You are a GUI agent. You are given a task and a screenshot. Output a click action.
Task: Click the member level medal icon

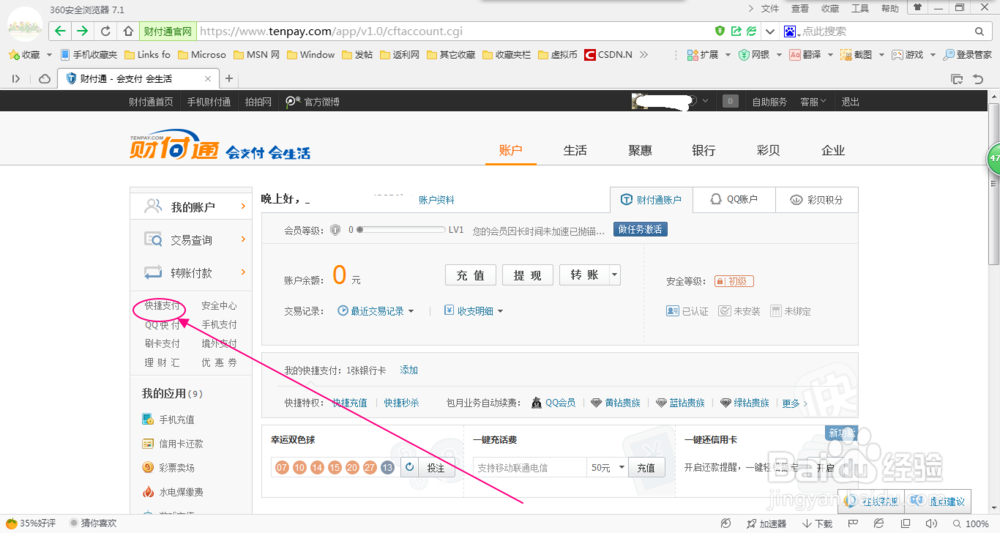tap(335, 230)
